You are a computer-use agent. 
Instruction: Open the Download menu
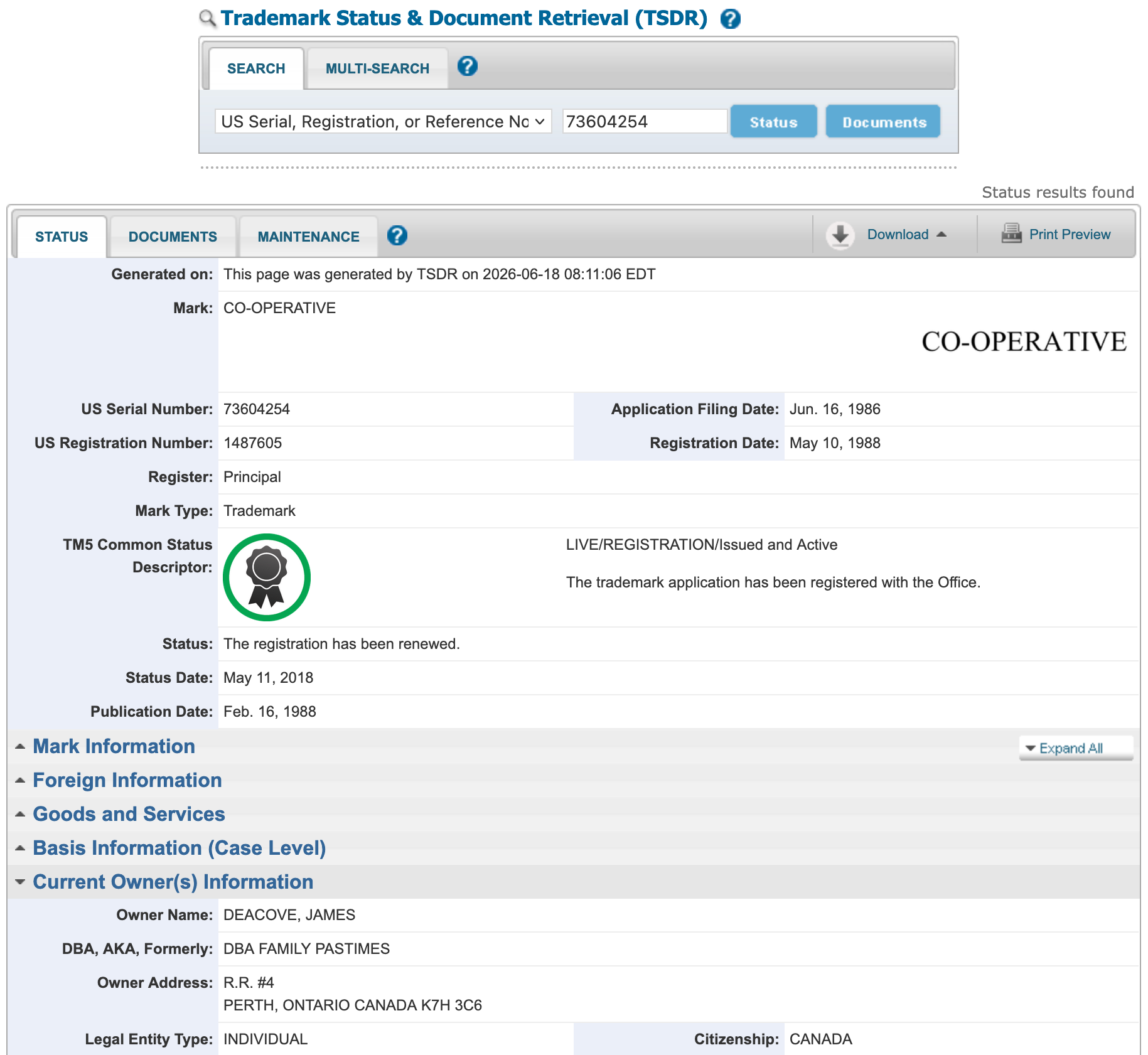click(x=906, y=235)
